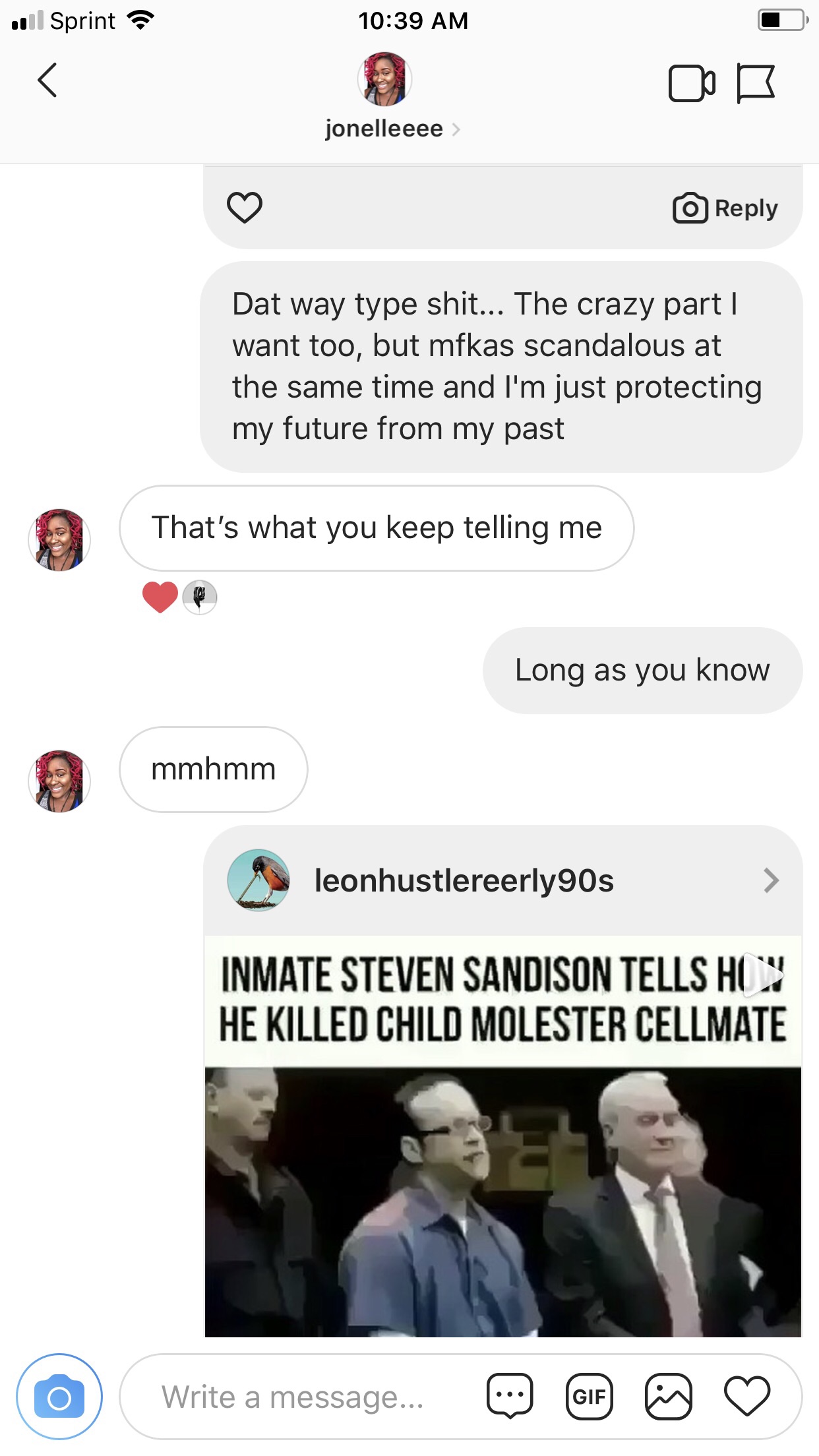
Task: Reply to the story with camera
Action: [x=725, y=208]
